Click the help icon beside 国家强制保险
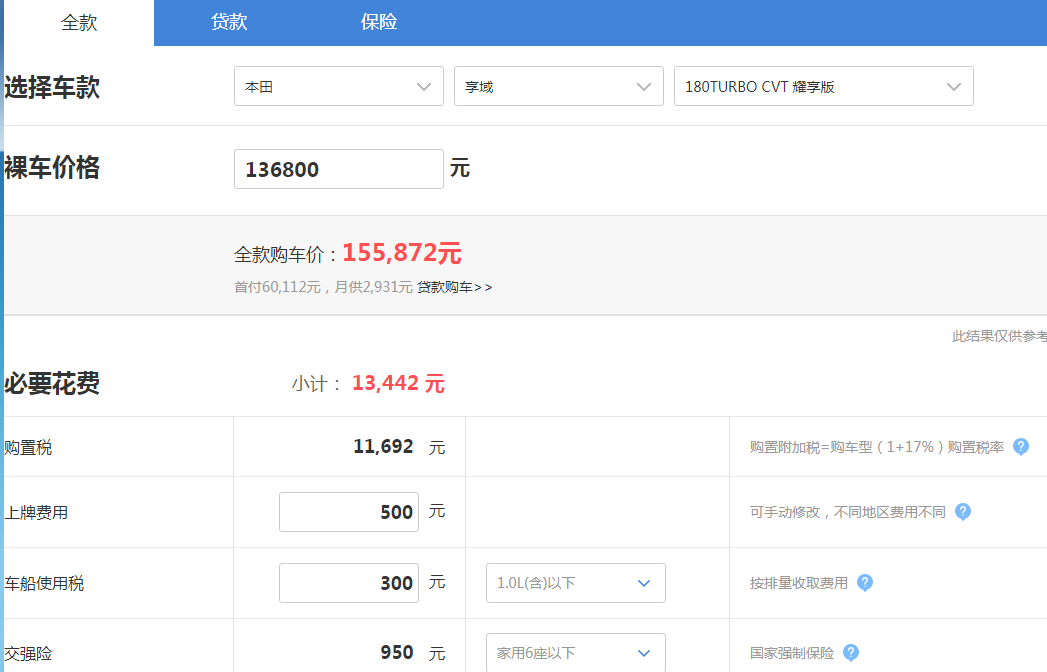The width and height of the screenshot is (1047, 672). tap(851, 653)
